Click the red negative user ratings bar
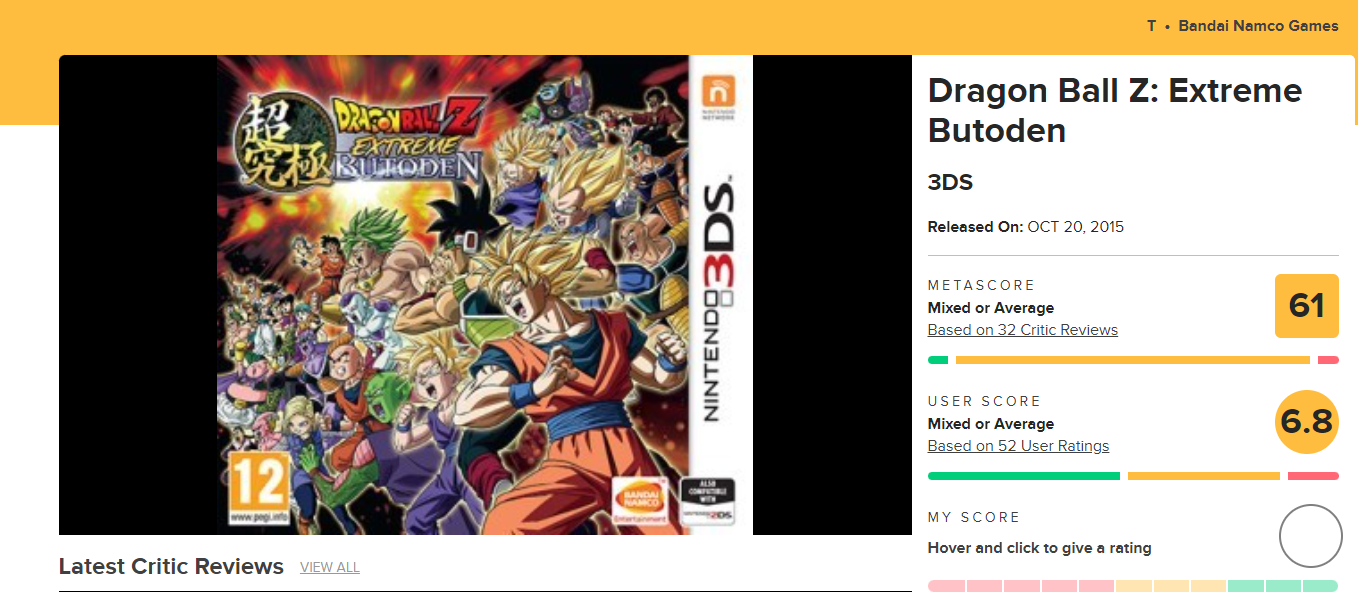 [x=1314, y=476]
